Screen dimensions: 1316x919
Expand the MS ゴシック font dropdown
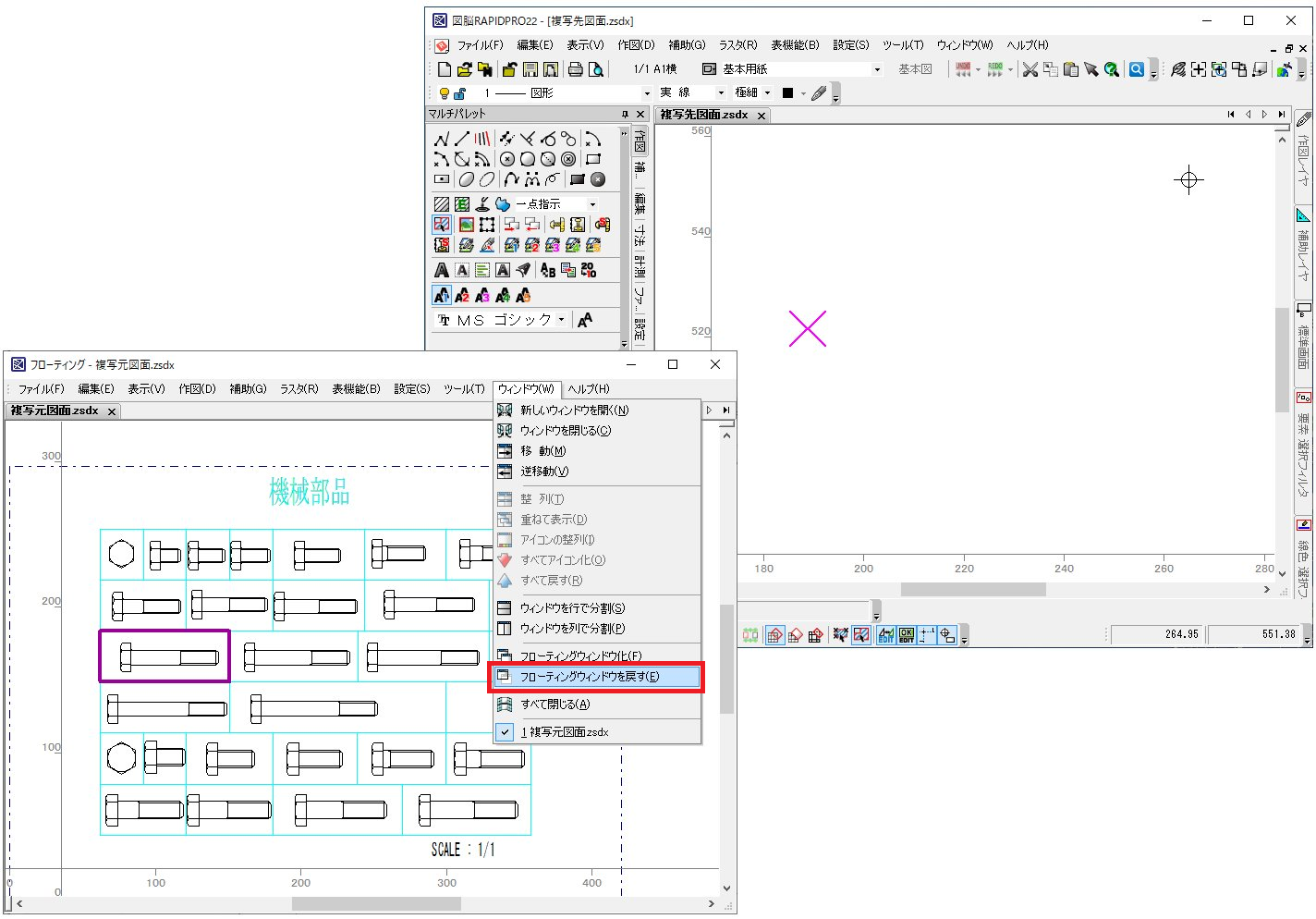tap(561, 320)
